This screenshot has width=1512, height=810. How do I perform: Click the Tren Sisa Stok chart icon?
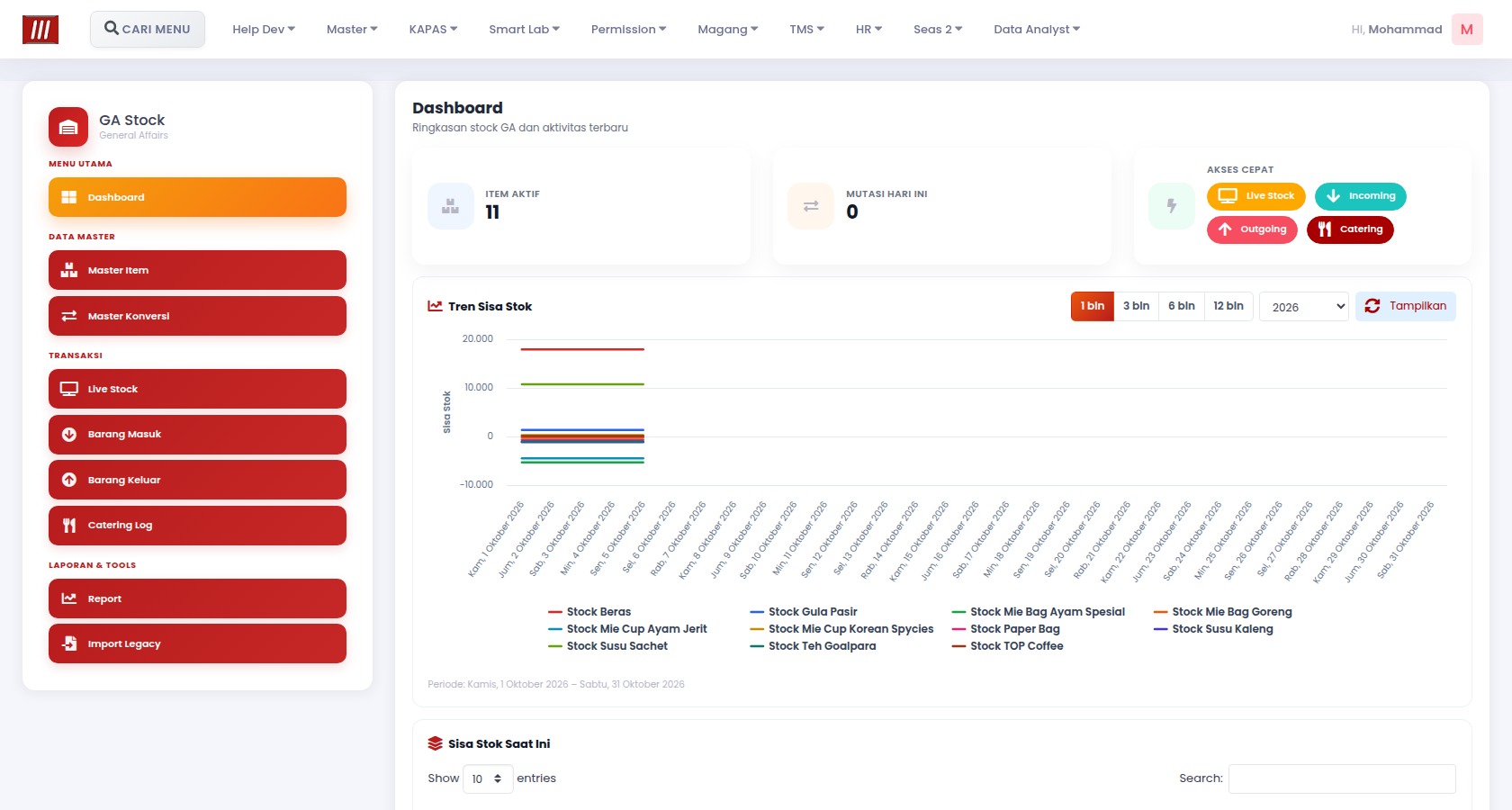point(435,306)
